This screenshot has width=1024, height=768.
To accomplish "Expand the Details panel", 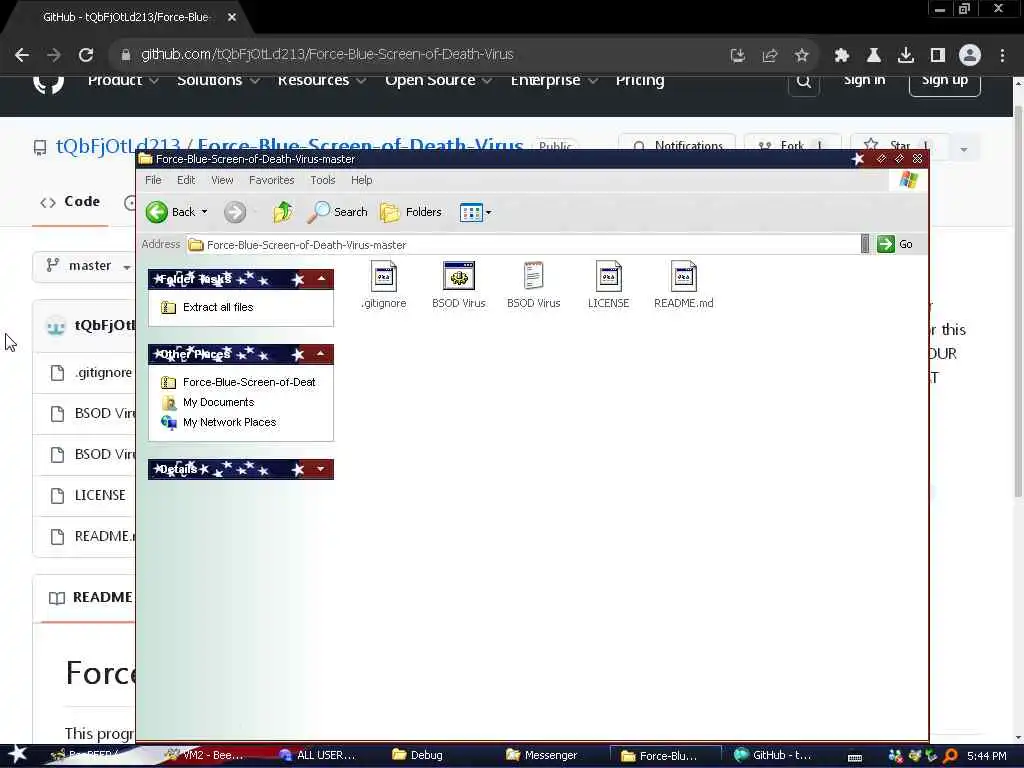I will (x=321, y=469).
